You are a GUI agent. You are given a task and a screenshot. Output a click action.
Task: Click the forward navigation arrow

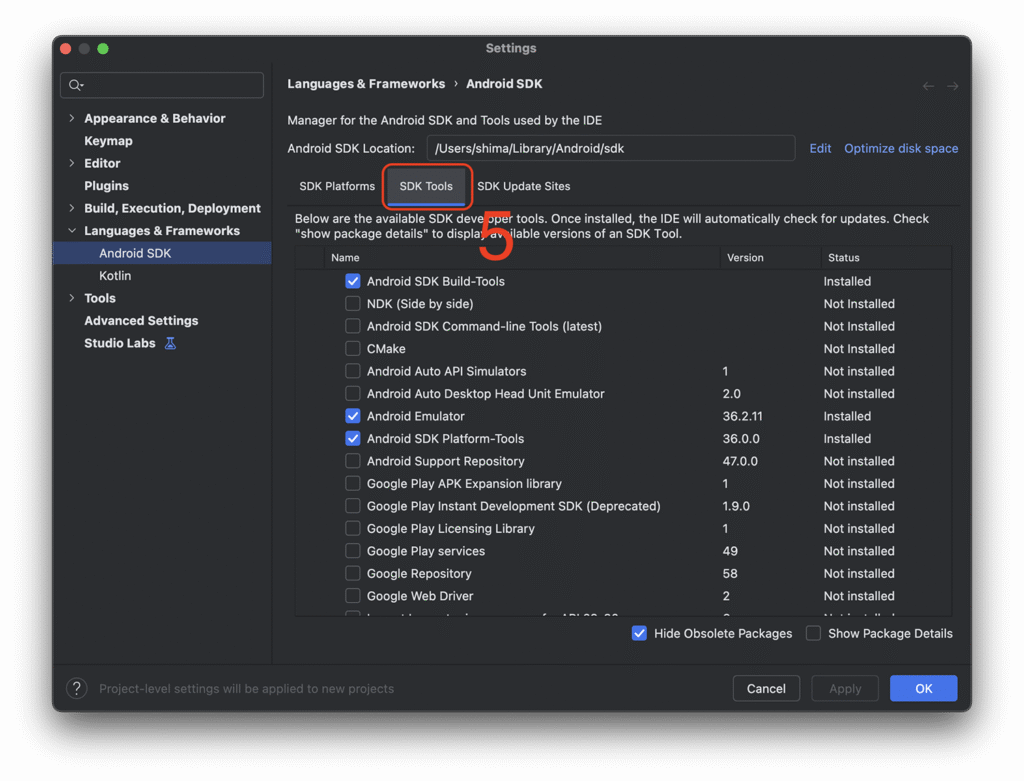point(952,86)
